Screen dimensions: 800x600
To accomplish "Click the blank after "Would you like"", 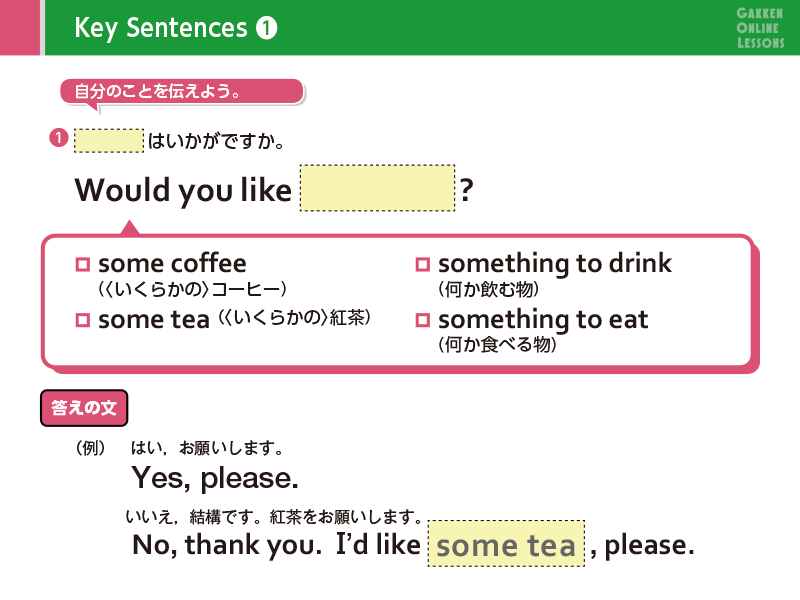I will (x=378, y=189).
